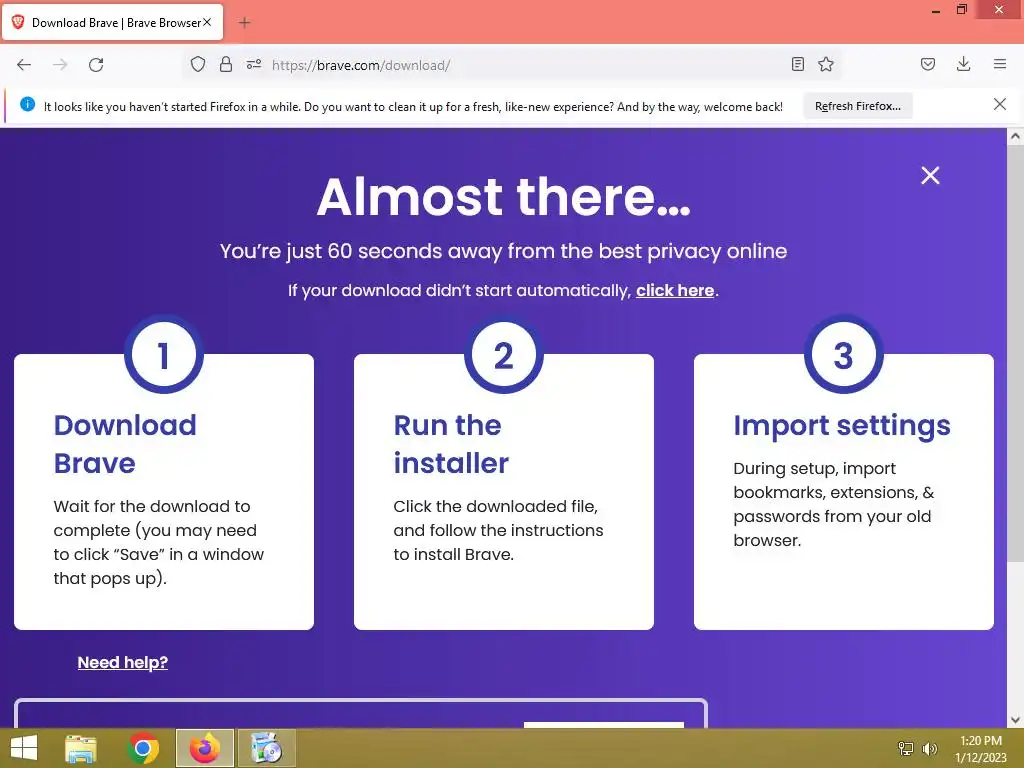
Task: Click the Download Brave heading
Action: [x=125, y=444]
